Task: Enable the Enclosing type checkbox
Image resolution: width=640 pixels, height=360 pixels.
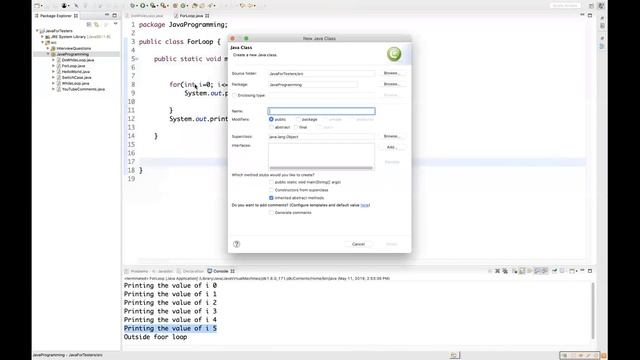Action: click(235, 95)
